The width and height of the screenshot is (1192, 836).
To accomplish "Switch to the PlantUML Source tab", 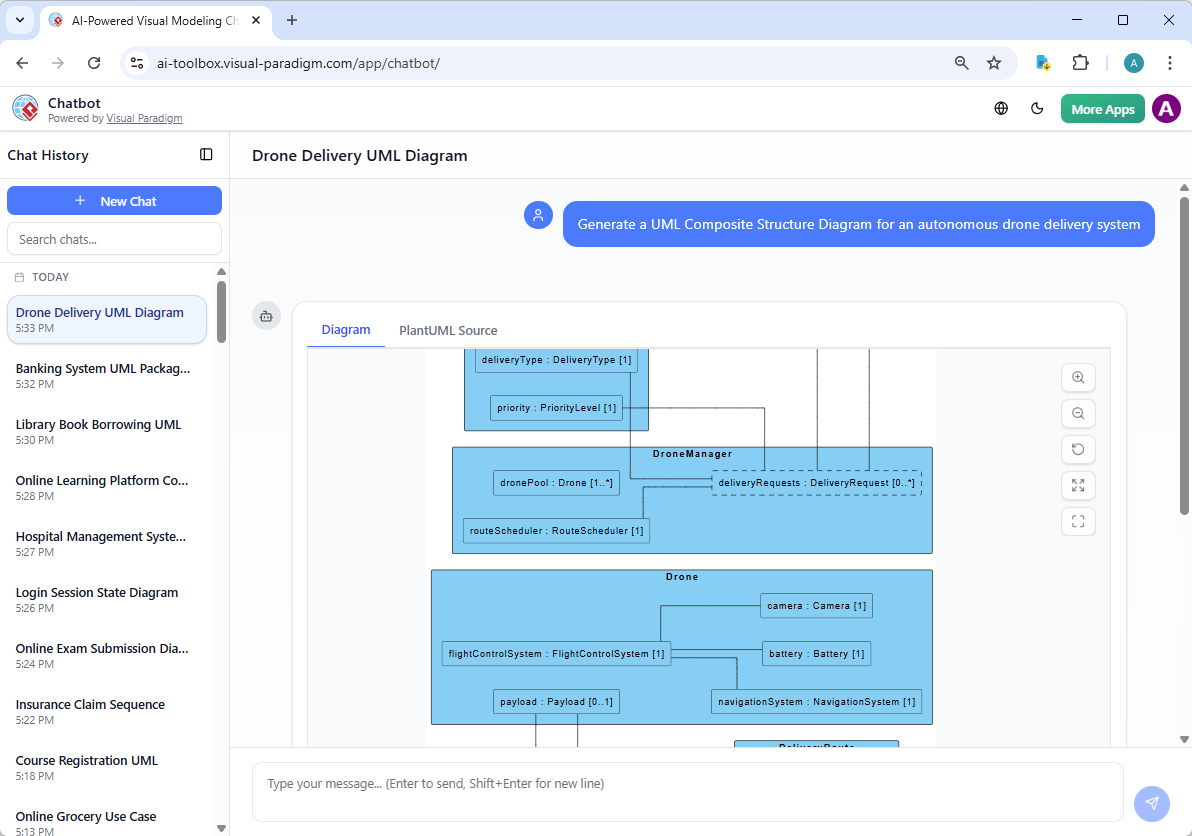I will coord(447,330).
